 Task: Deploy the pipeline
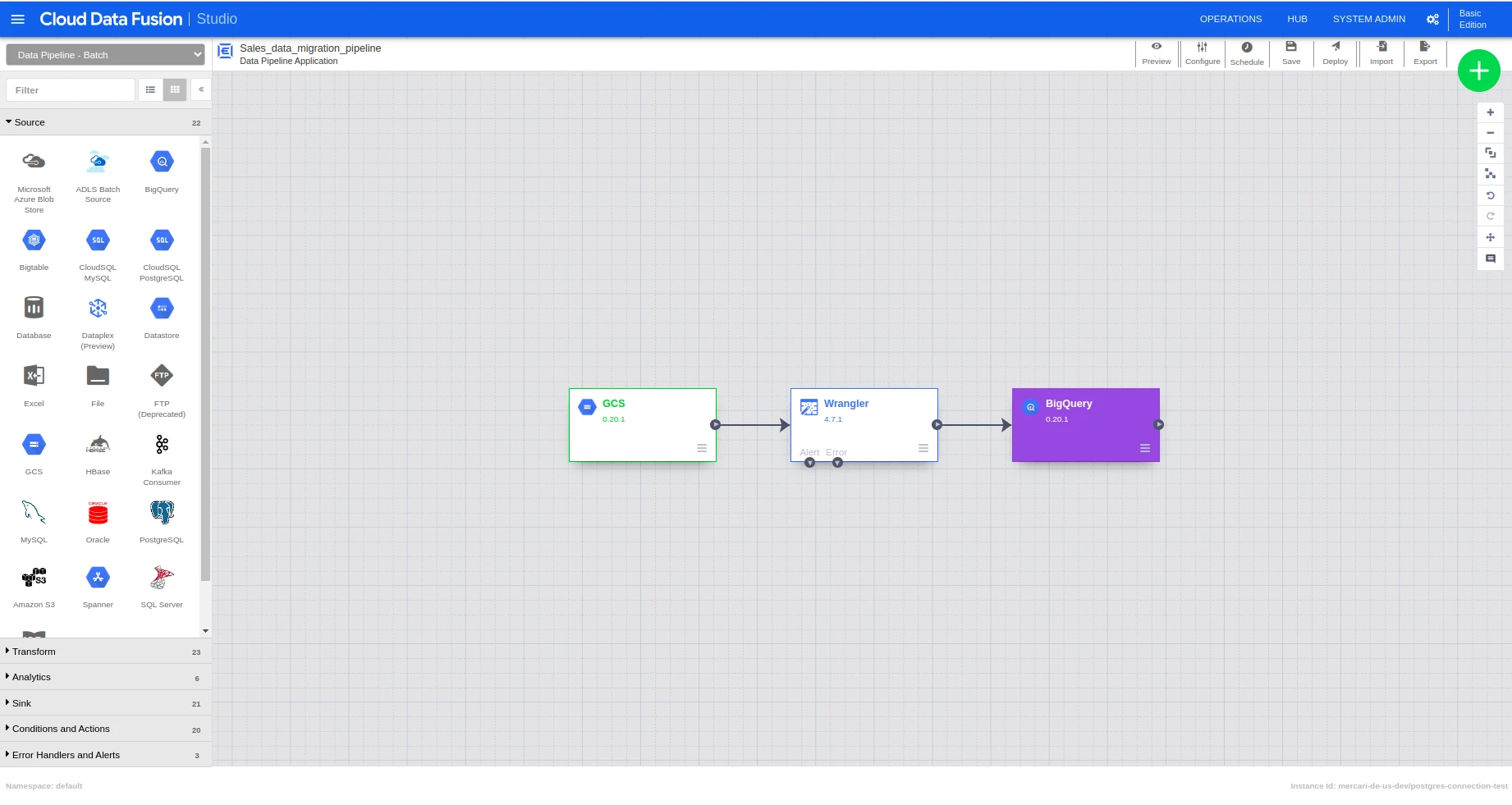point(1336,53)
